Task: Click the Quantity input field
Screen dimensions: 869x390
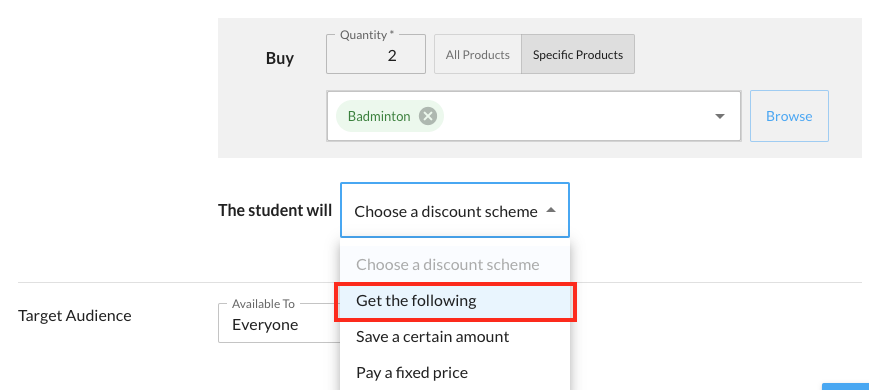Action: point(376,54)
